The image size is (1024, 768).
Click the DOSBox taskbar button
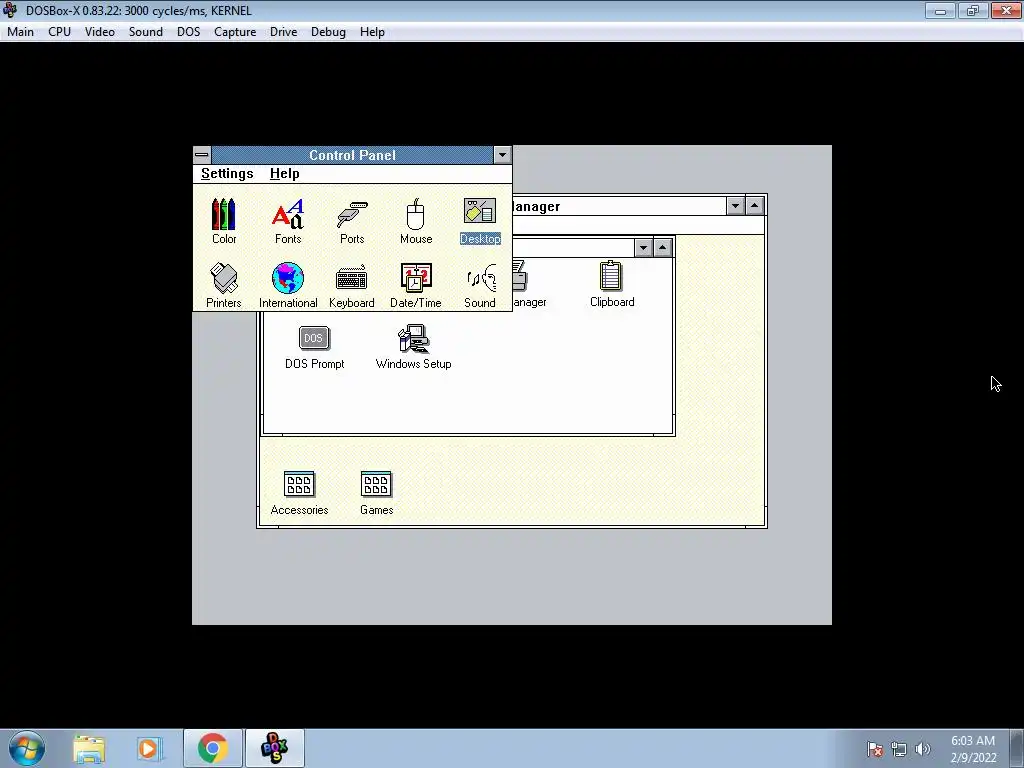pos(274,748)
